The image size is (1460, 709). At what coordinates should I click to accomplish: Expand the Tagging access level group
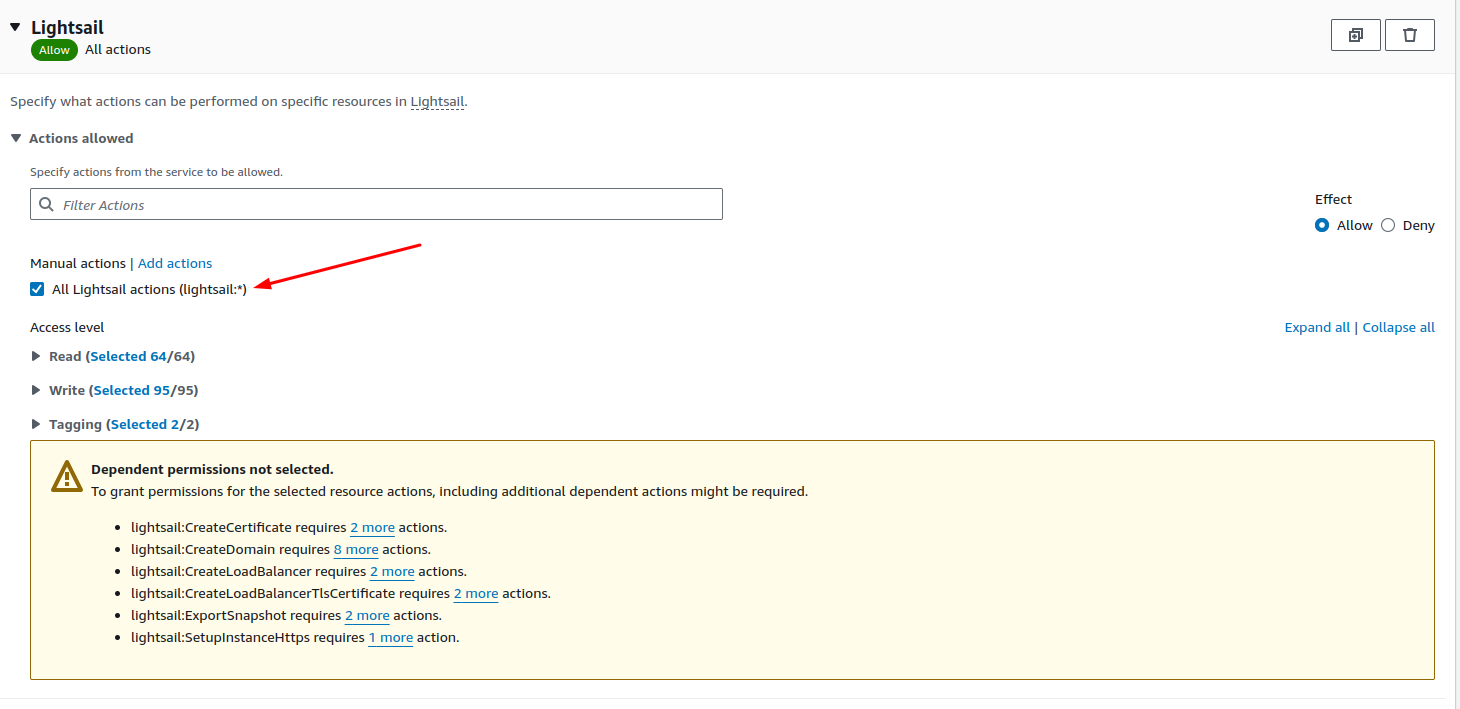coord(38,423)
